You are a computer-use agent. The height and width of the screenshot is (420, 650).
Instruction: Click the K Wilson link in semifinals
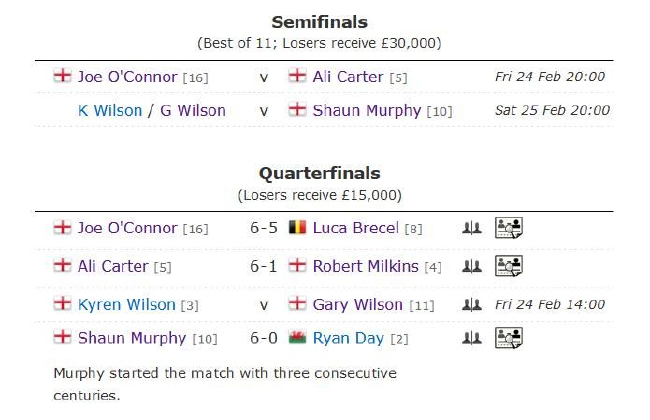(x=110, y=110)
